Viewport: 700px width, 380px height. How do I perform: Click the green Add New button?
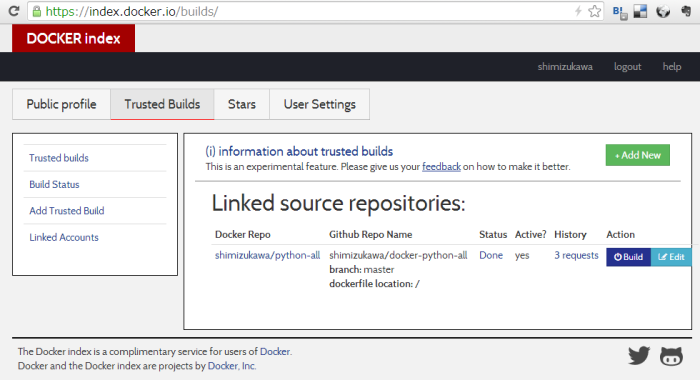(x=638, y=155)
